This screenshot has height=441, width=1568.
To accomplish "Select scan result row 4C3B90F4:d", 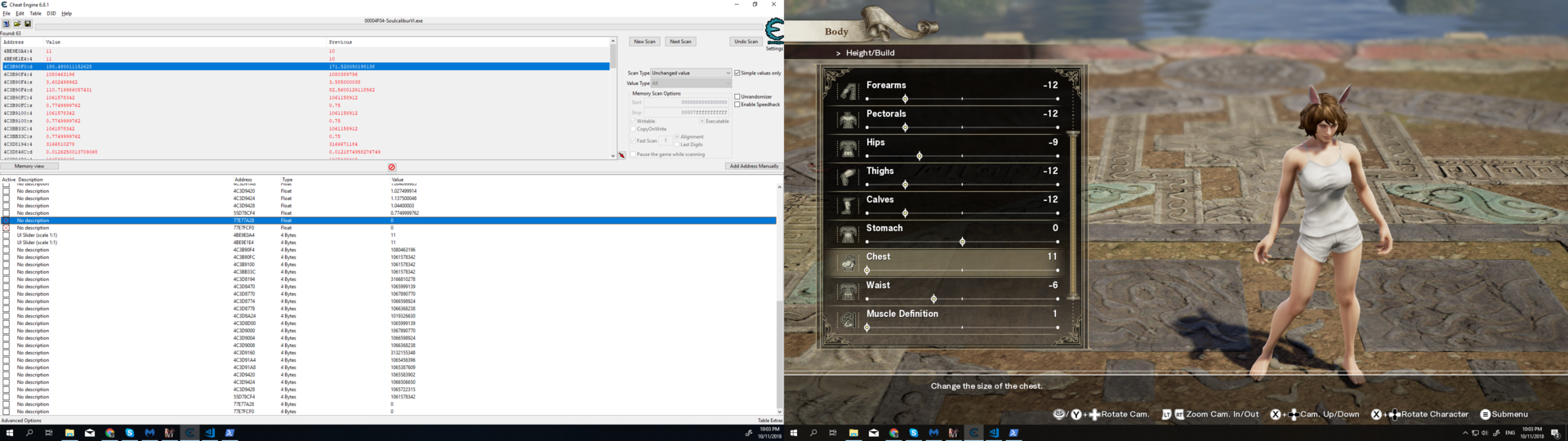I will 305,90.
